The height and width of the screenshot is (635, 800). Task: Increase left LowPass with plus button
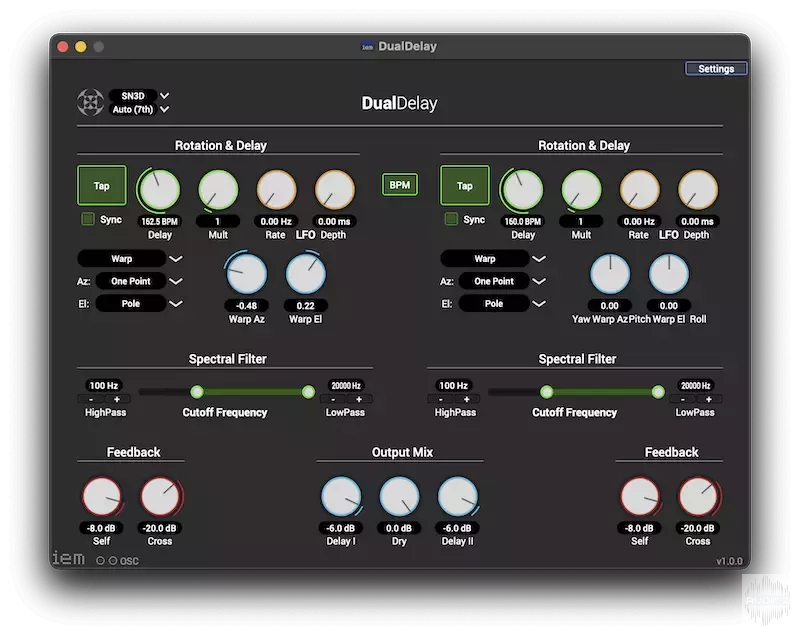(x=359, y=399)
